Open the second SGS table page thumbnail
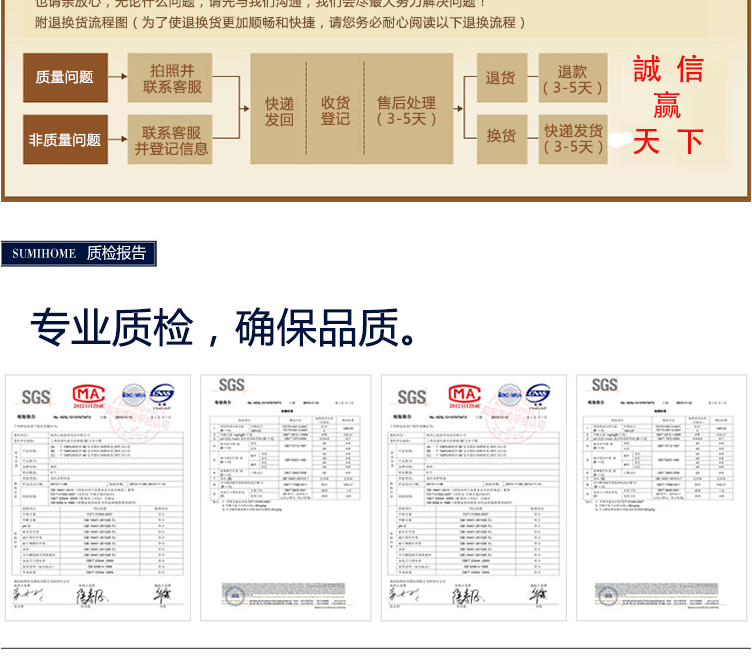The width and height of the screenshot is (752, 659). tap(286, 498)
